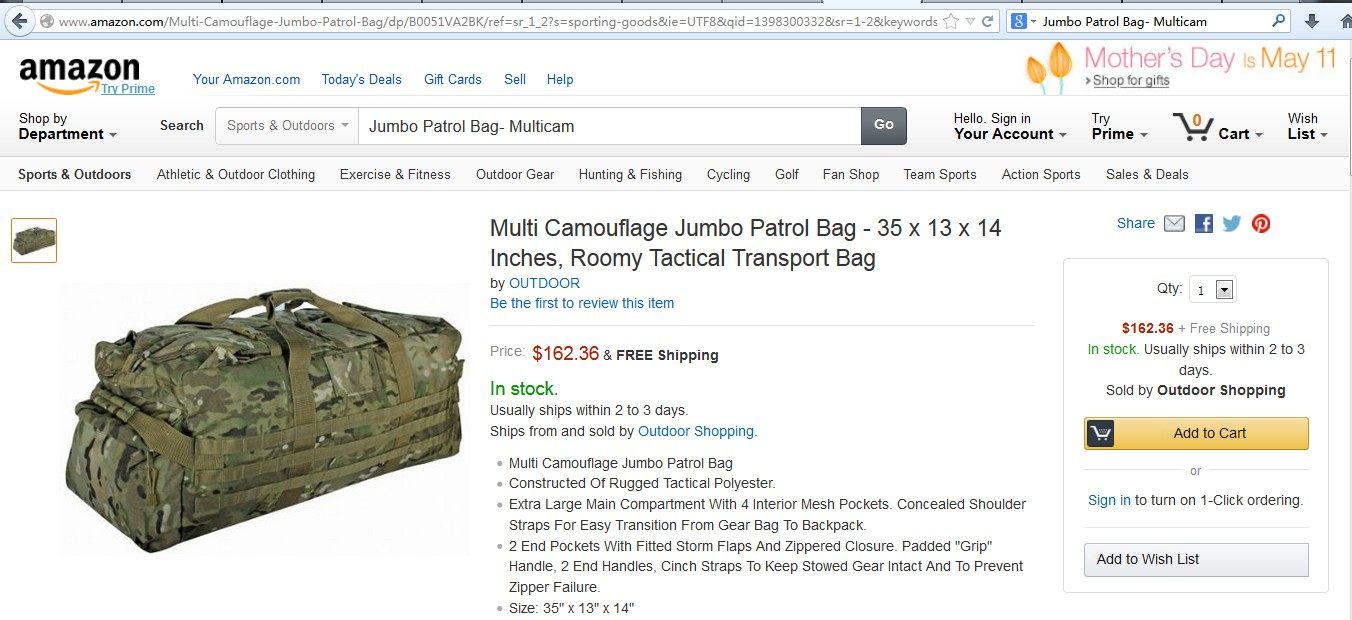Select the Today's Deals link
Screen dimensions: 1352x620
tap(361, 79)
